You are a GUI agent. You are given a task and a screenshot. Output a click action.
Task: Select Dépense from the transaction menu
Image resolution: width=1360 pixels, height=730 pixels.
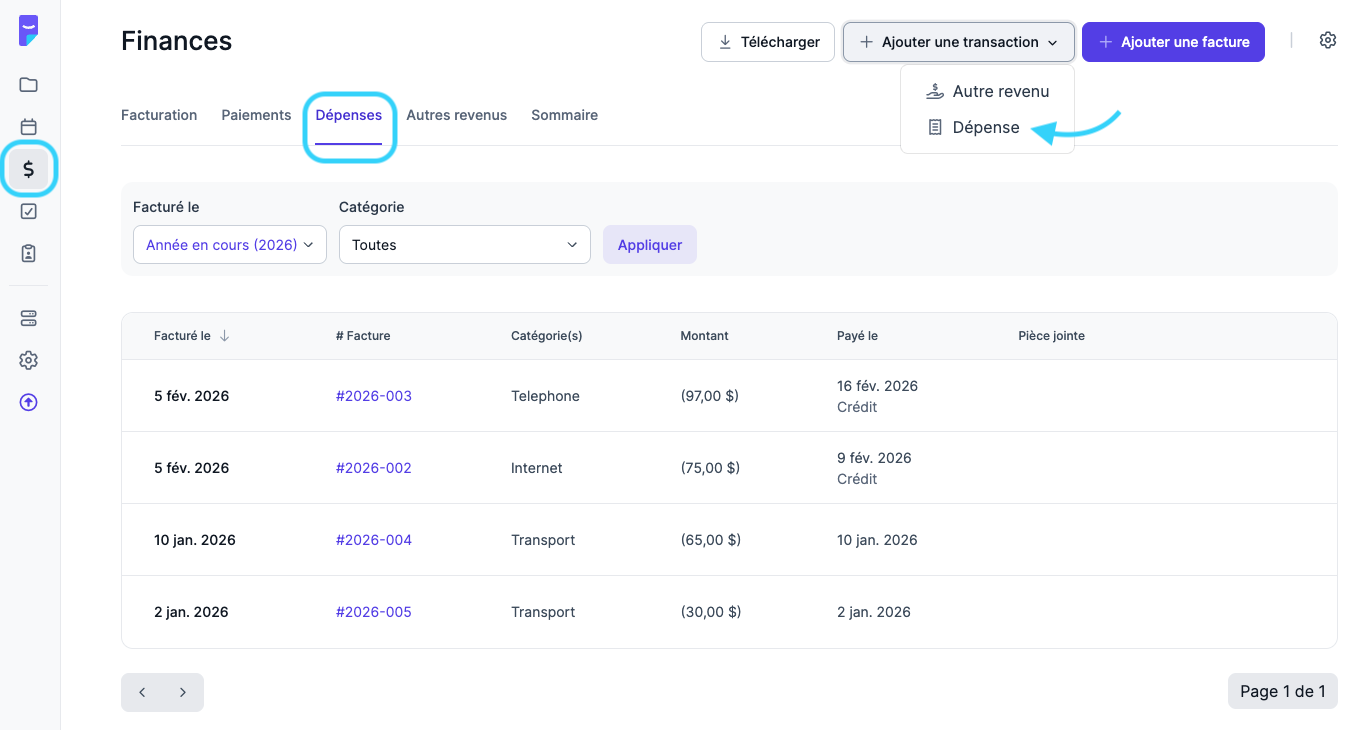[985, 128]
